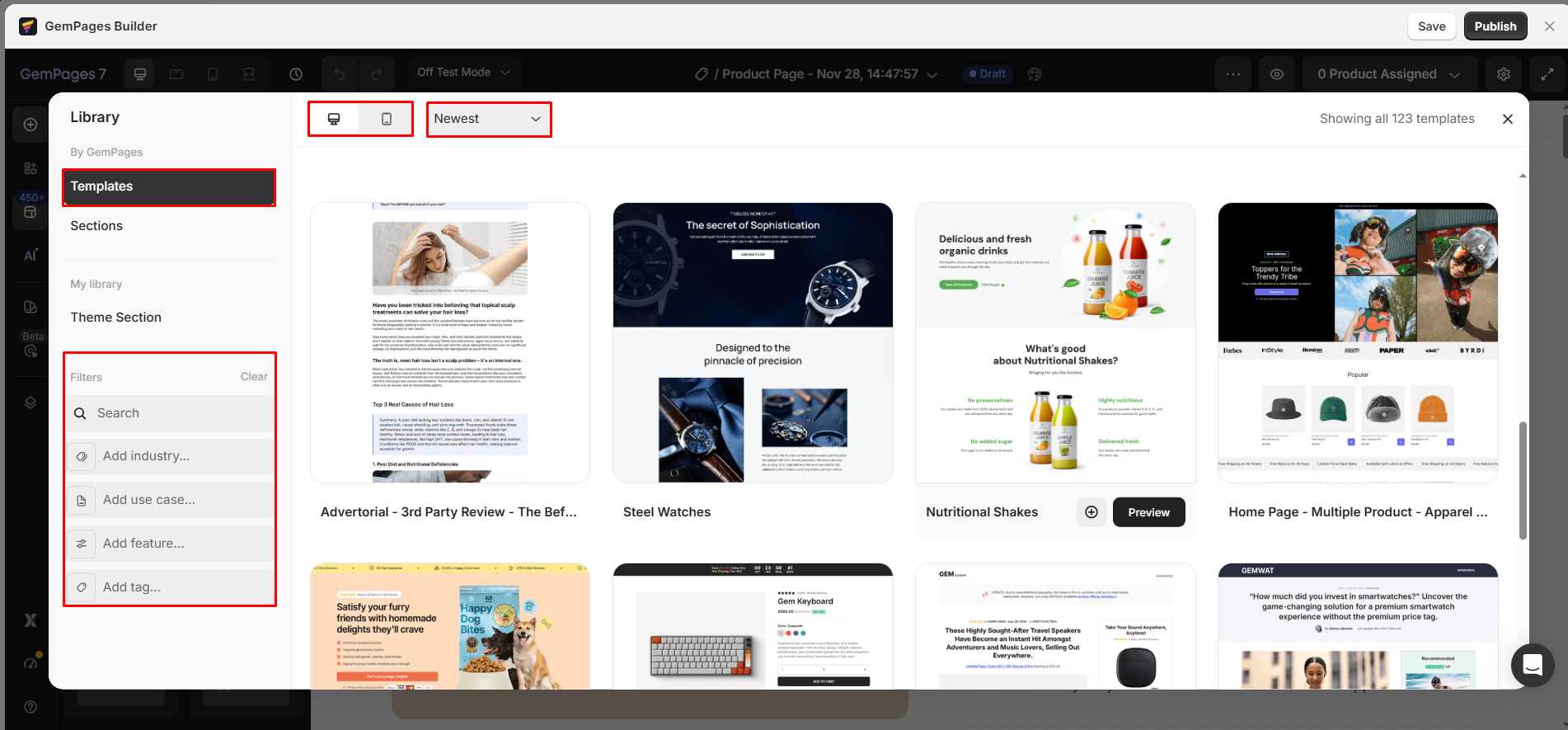Open the Happy Dog Bites template thumbnail
Image resolution: width=1568 pixels, height=730 pixels.
pyautogui.click(x=450, y=626)
